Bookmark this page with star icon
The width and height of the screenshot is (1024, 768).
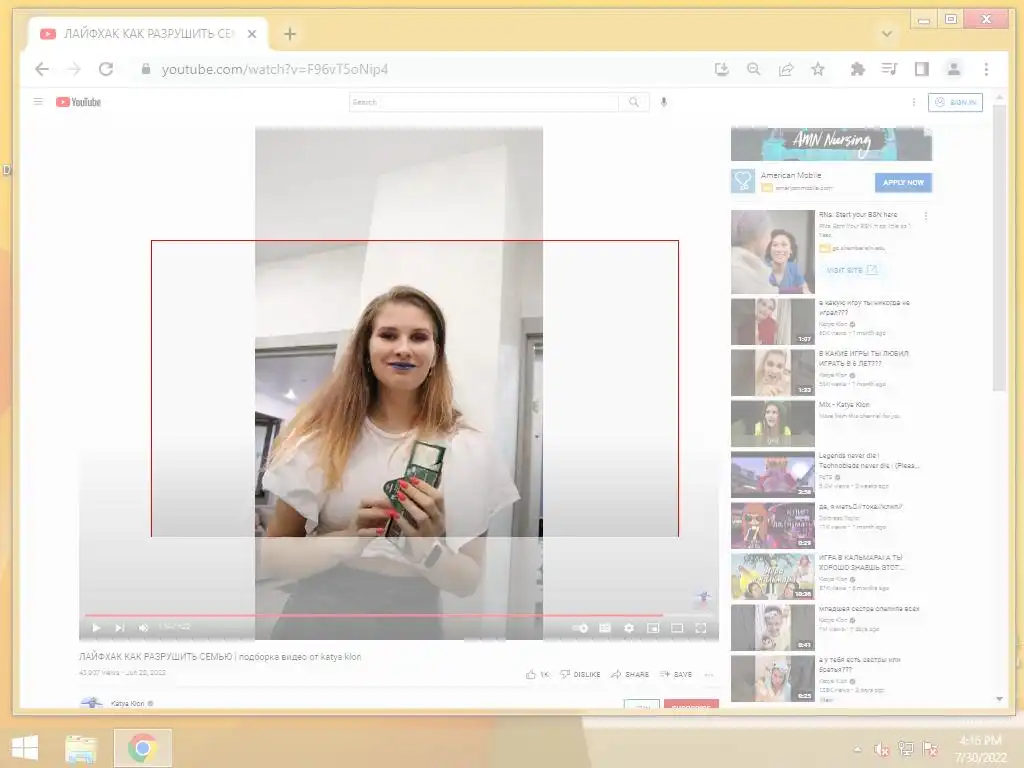pos(818,69)
